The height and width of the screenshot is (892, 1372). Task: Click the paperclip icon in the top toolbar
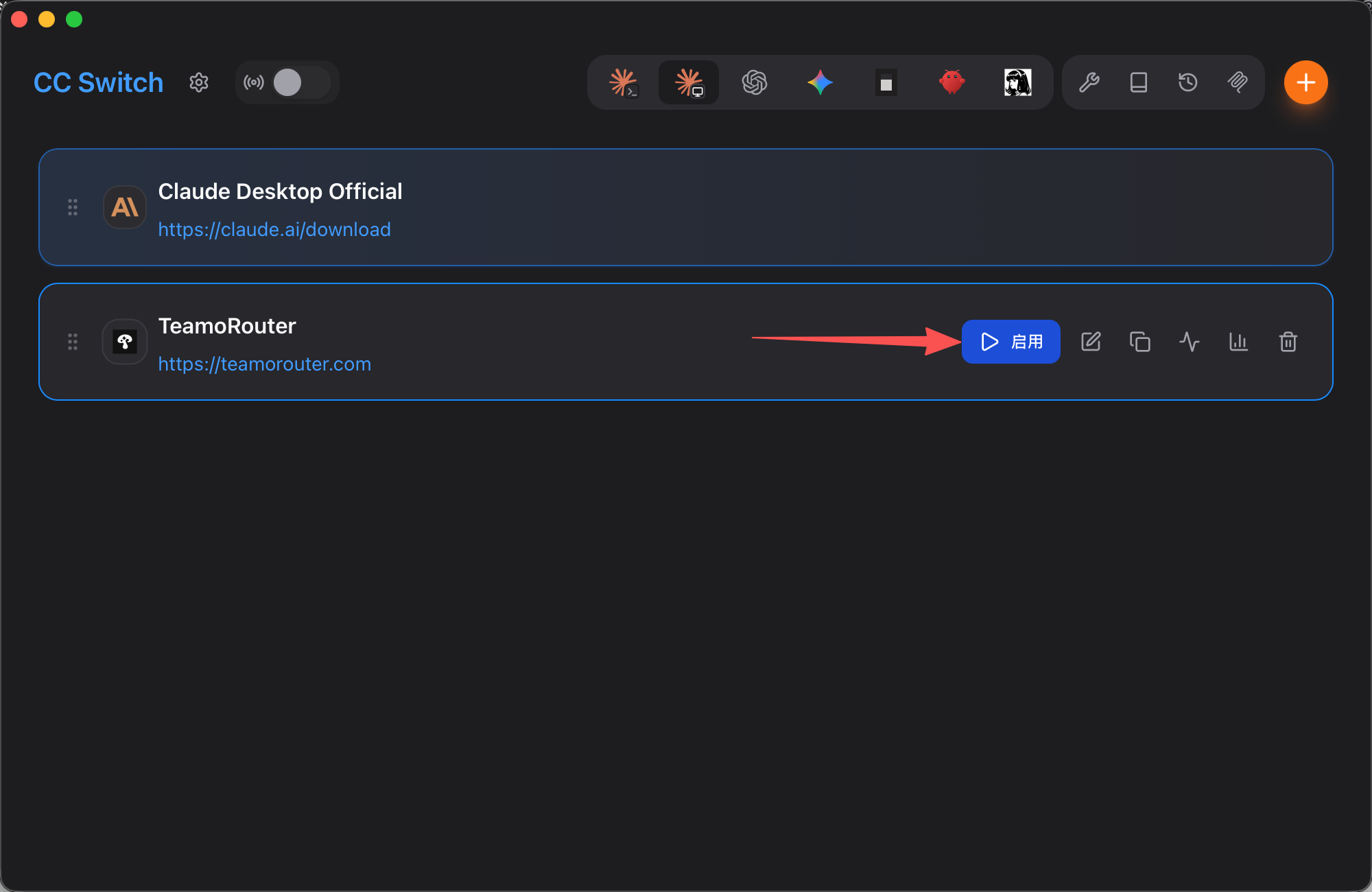(1238, 82)
